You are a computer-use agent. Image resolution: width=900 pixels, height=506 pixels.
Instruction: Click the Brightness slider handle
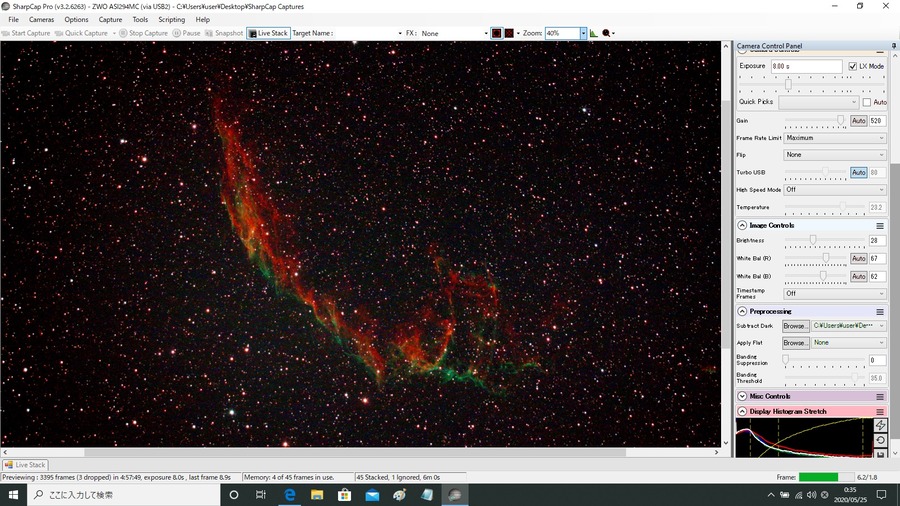pyautogui.click(x=813, y=240)
